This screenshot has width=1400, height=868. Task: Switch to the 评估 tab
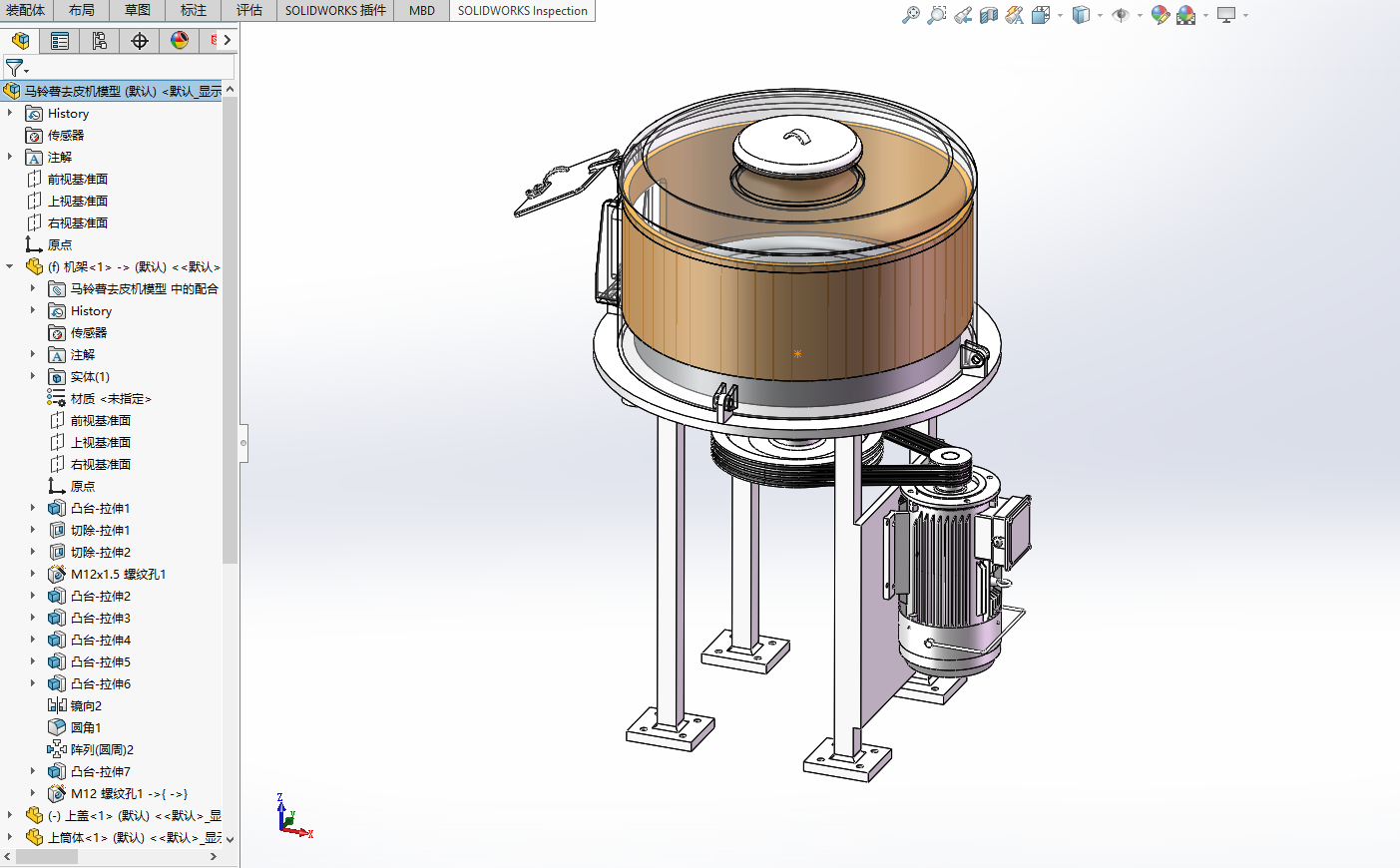tap(249, 10)
